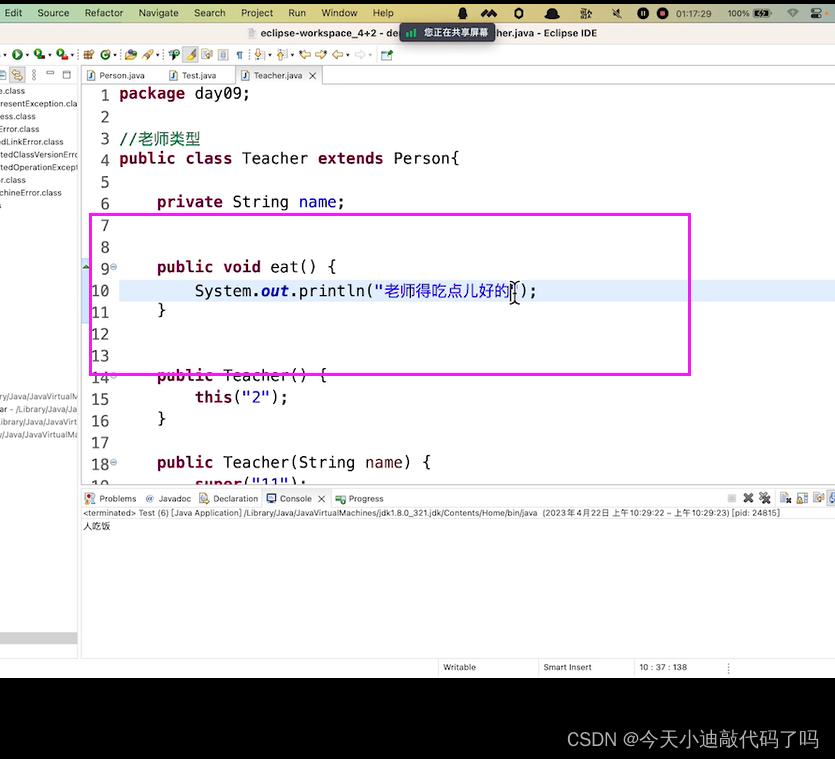Screen dimensions: 835x759
Task: Toggle Scroll Lock in the Console view
Action: pos(801,498)
